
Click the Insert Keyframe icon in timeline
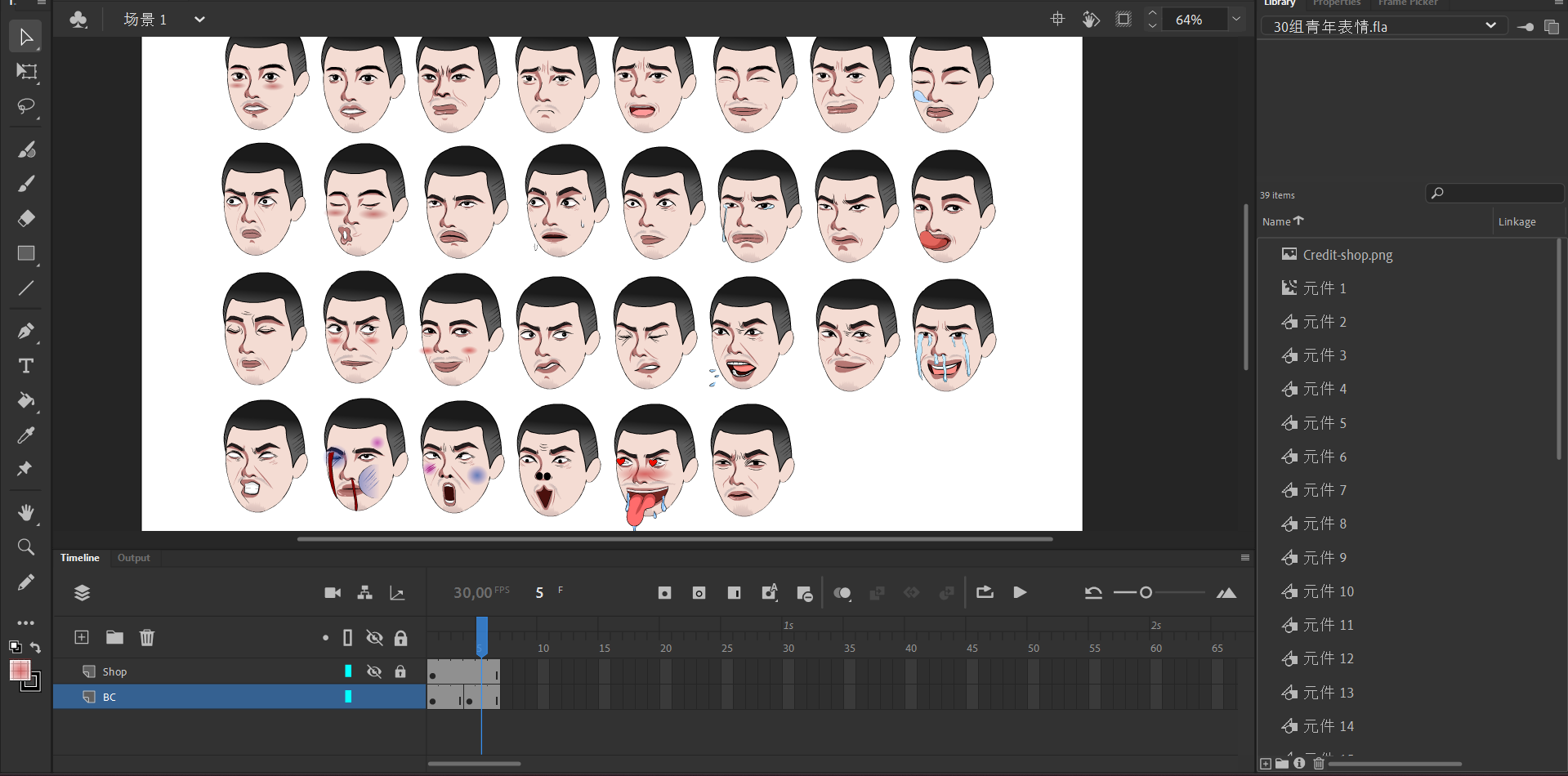point(664,593)
